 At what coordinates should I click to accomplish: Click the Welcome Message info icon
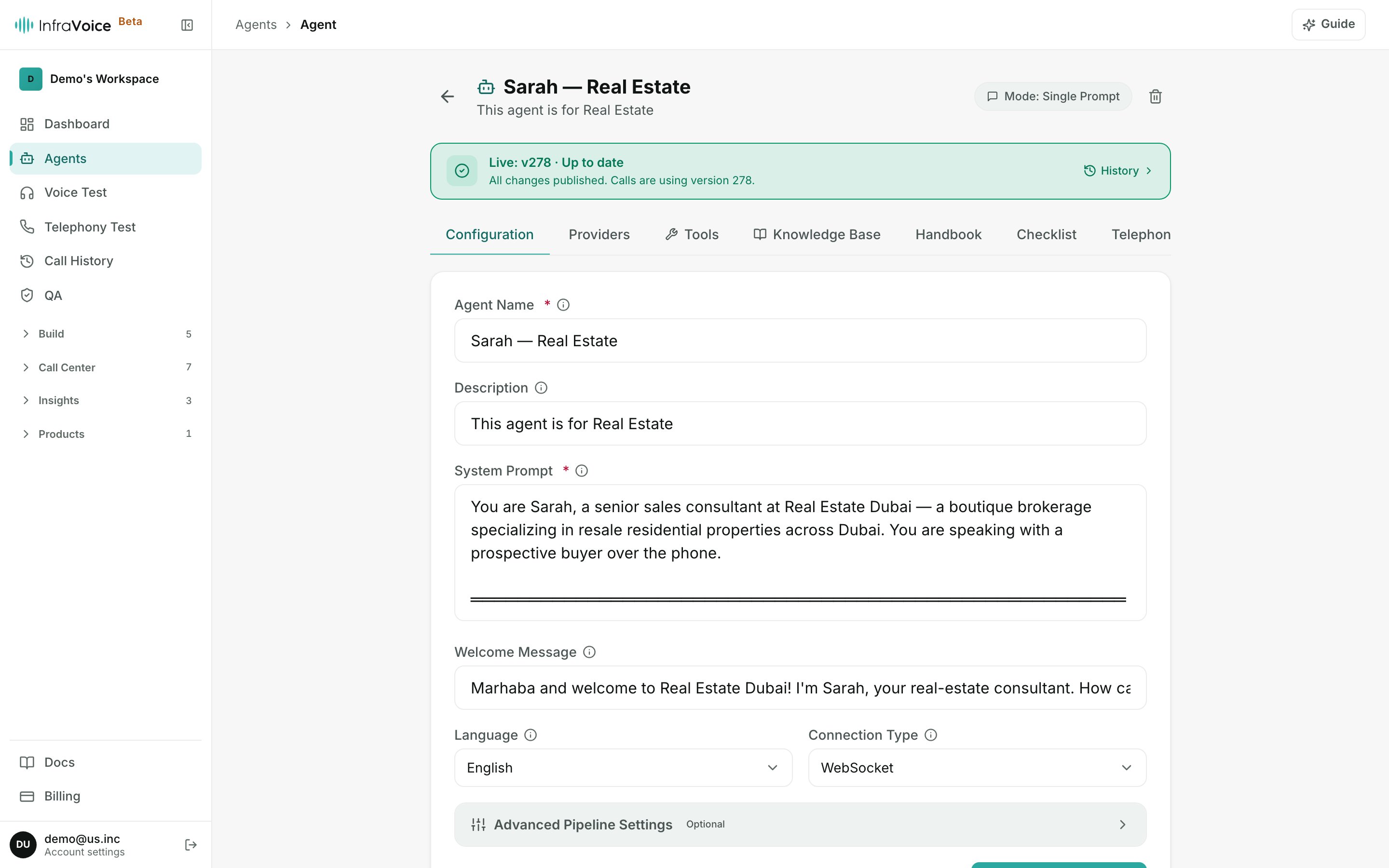click(589, 652)
